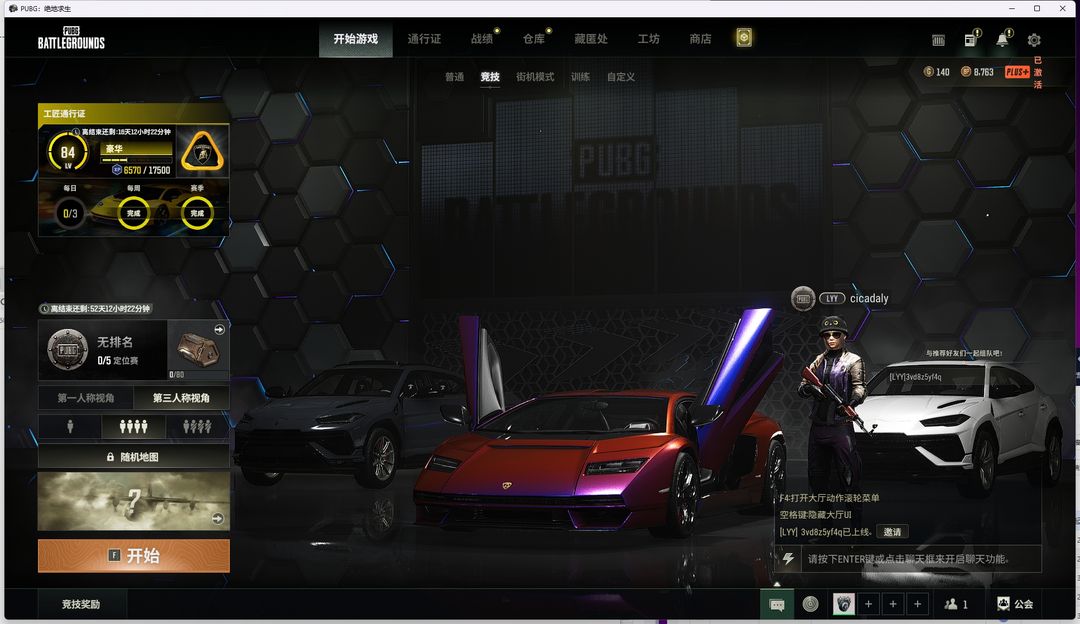This screenshot has width=1080, height=624.
Task: Collapse the chat panel with the up arrow
Action: (x=778, y=583)
